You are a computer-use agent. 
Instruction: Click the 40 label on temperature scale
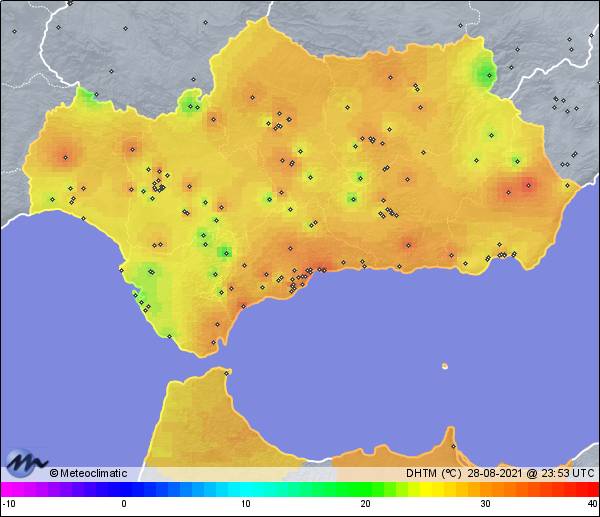[x=593, y=504]
